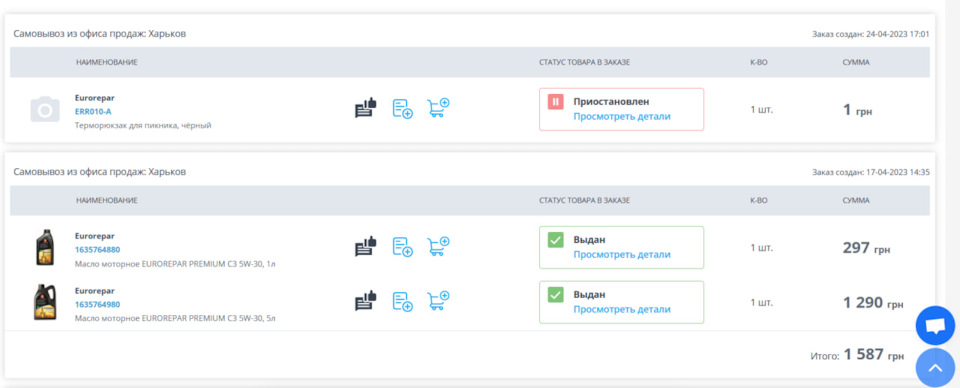Click the blue up-arrow button at bottom right
This screenshot has height=388, width=960.
coord(935,368)
